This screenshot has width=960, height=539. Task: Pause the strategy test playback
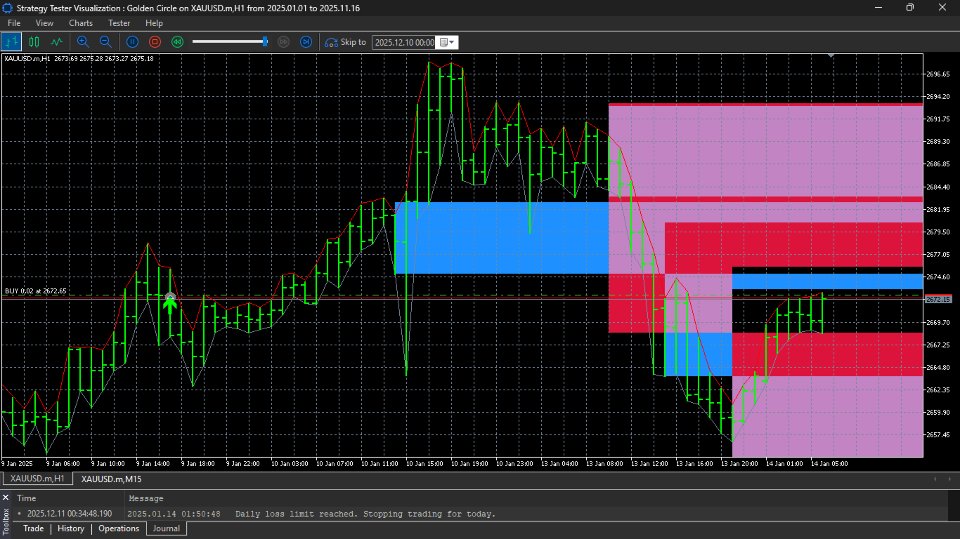(132, 42)
